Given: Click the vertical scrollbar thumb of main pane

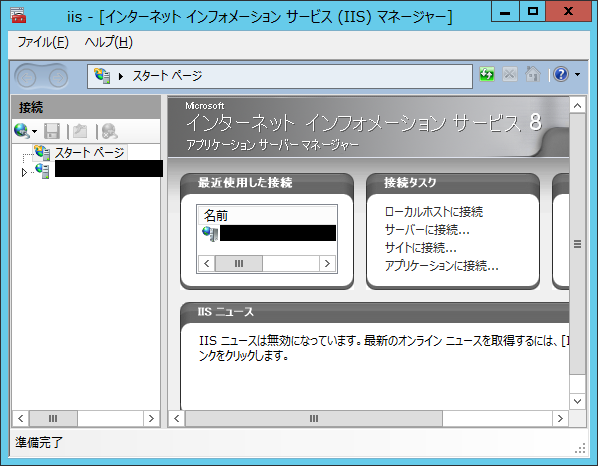Looking at the screenshot, I should [x=577, y=244].
